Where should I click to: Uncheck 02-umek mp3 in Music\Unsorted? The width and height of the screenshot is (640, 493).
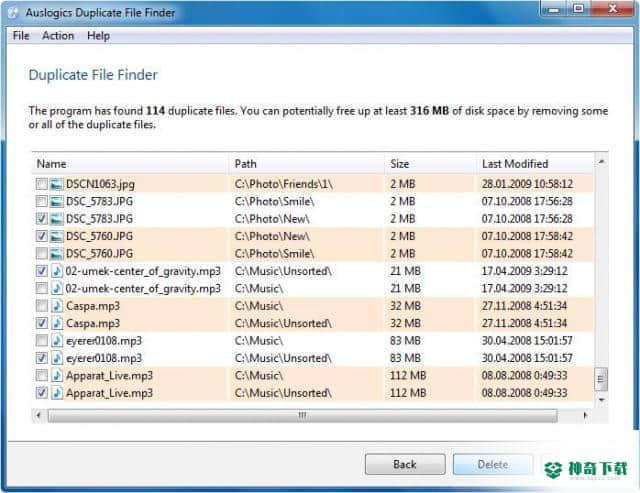pos(42,271)
